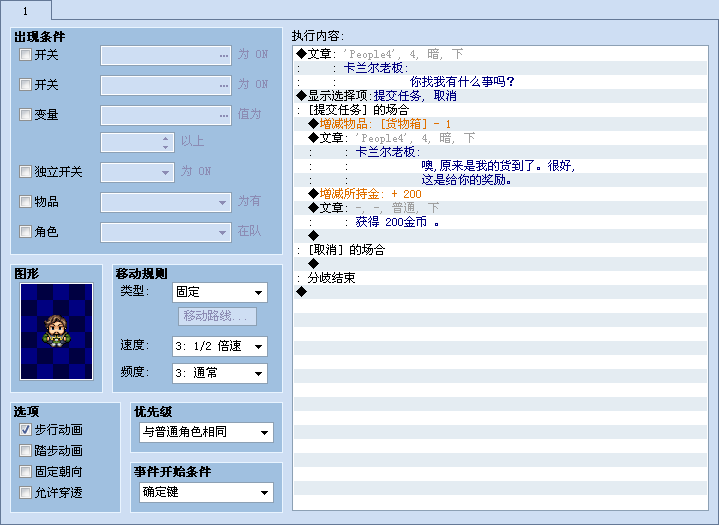Image resolution: width=719 pixels, height=525 pixels.
Task: Open the 类型 movement type dropdown
Action: [220, 293]
